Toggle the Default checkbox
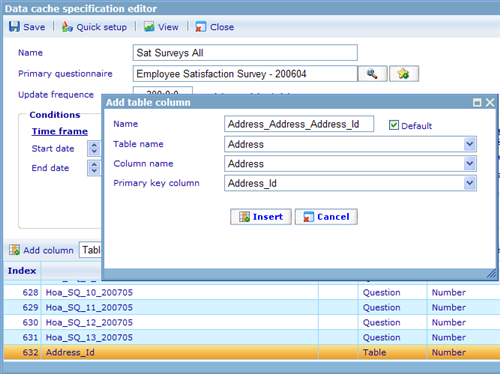Viewport: 500px width, 374px height. [x=394, y=125]
